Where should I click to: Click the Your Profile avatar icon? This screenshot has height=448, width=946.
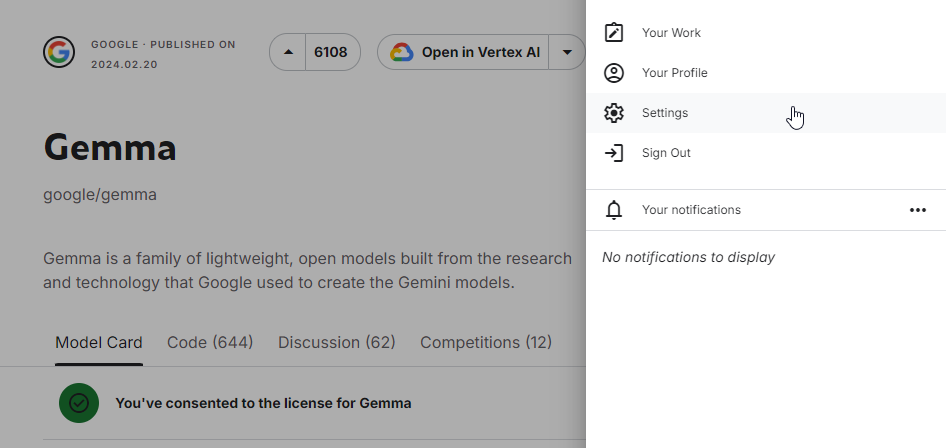614,73
